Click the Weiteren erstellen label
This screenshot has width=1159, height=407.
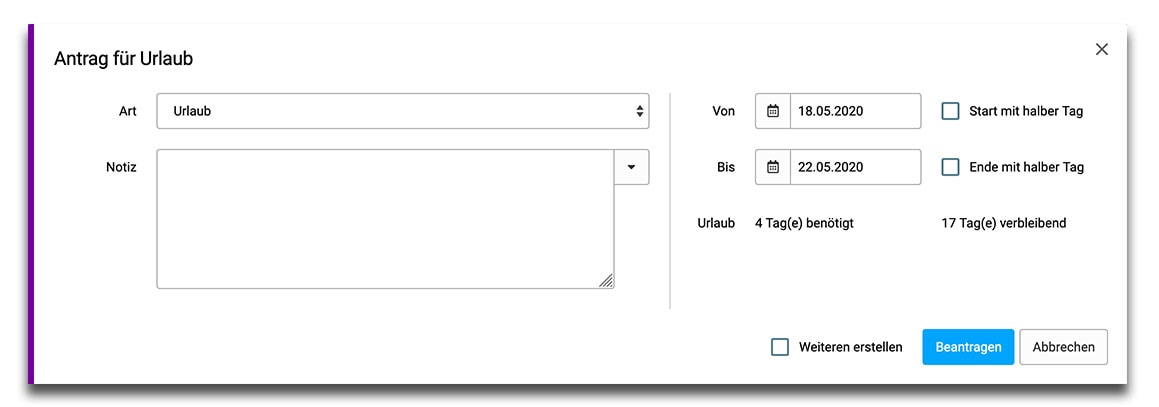click(850, 347)
